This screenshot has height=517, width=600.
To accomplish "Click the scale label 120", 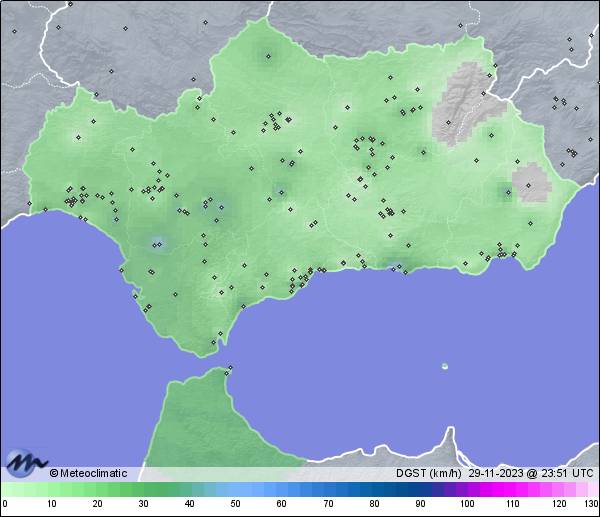I will tap(559, 503).
